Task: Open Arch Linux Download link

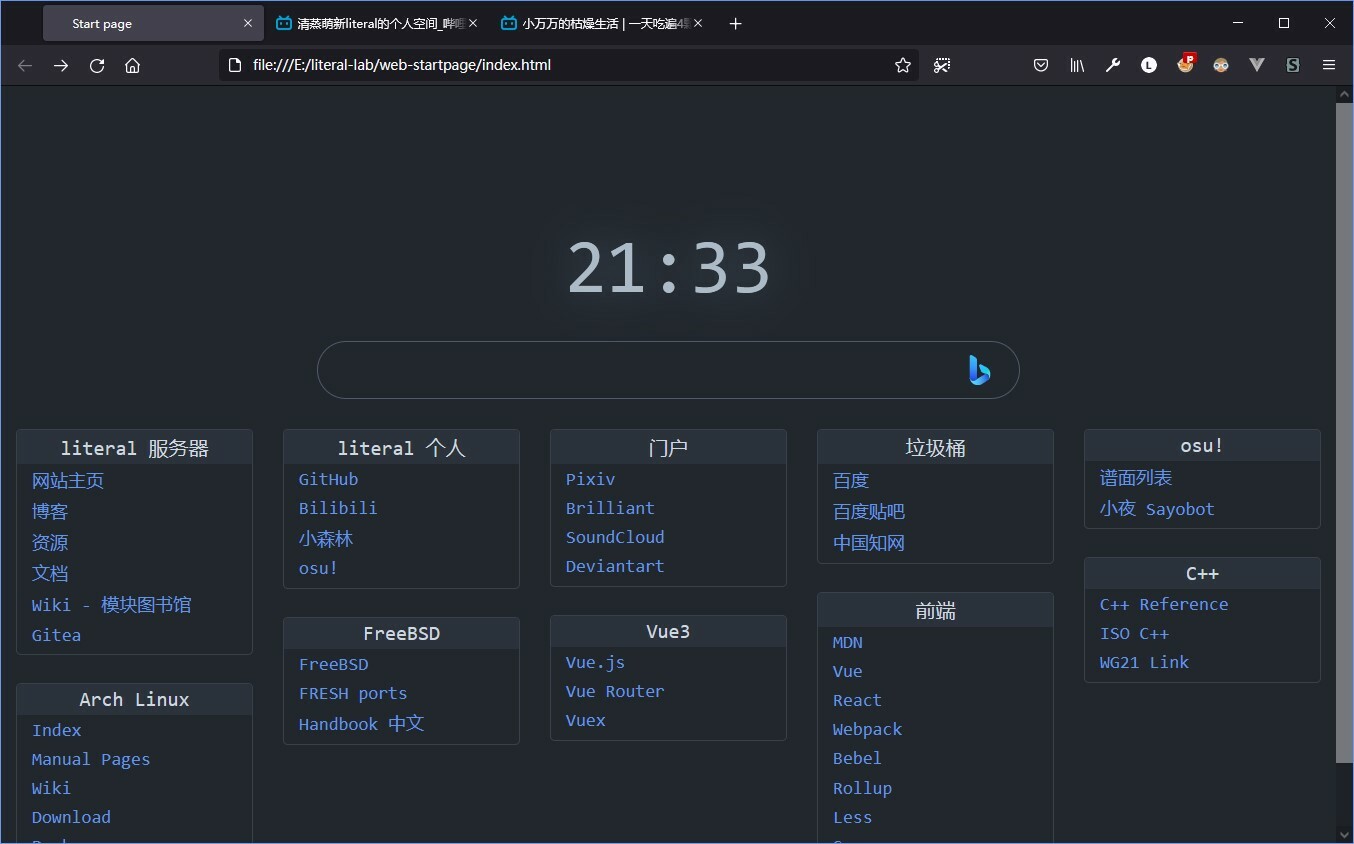Action: (71, 817)
